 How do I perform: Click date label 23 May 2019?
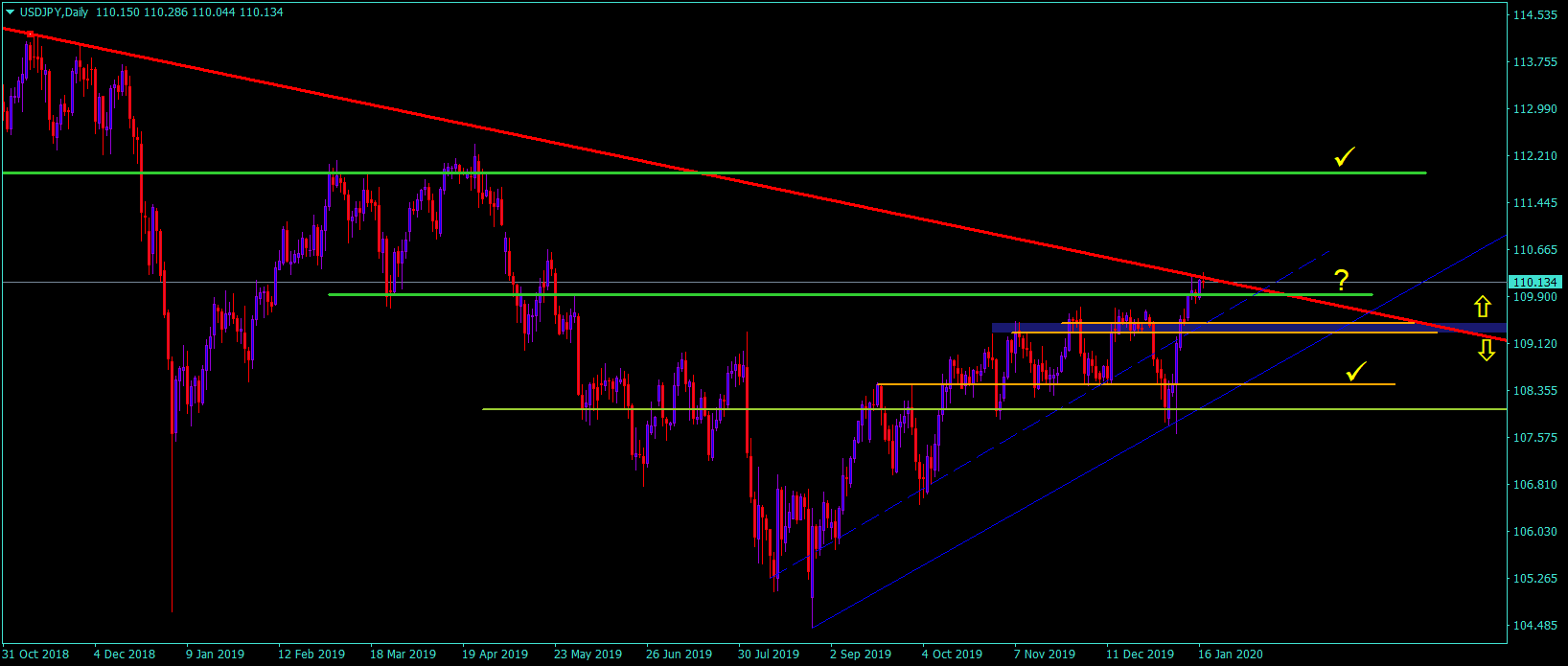click(x=588, y=655)
